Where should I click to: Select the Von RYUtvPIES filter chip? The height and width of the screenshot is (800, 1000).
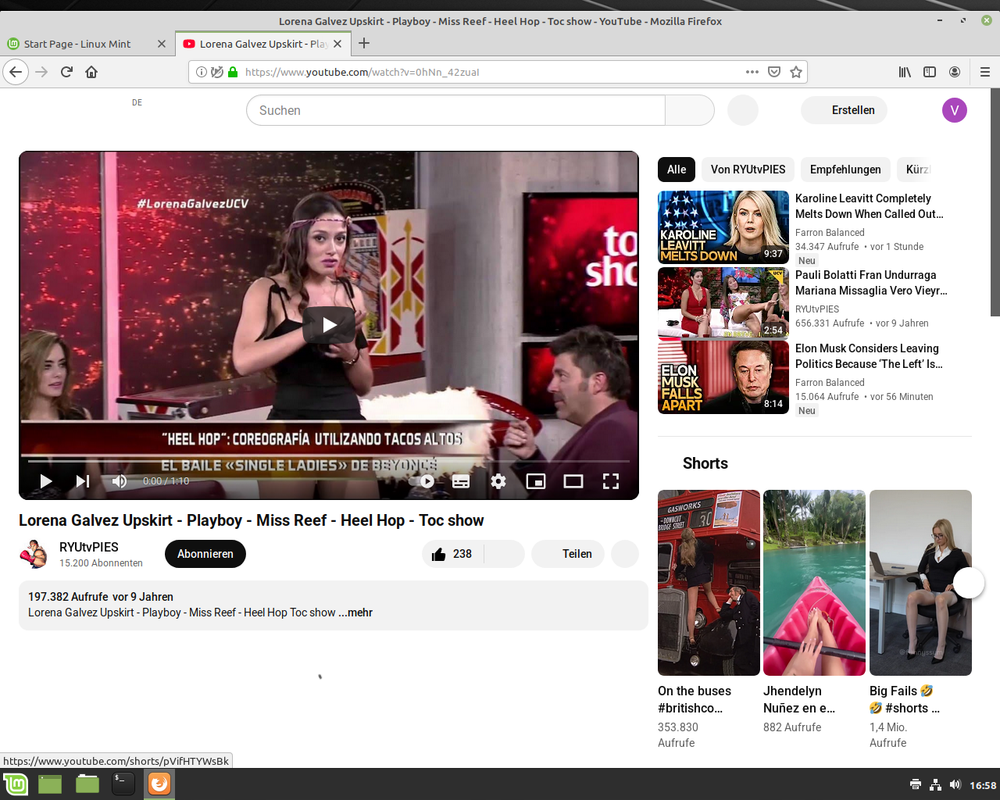click(748, 169)
